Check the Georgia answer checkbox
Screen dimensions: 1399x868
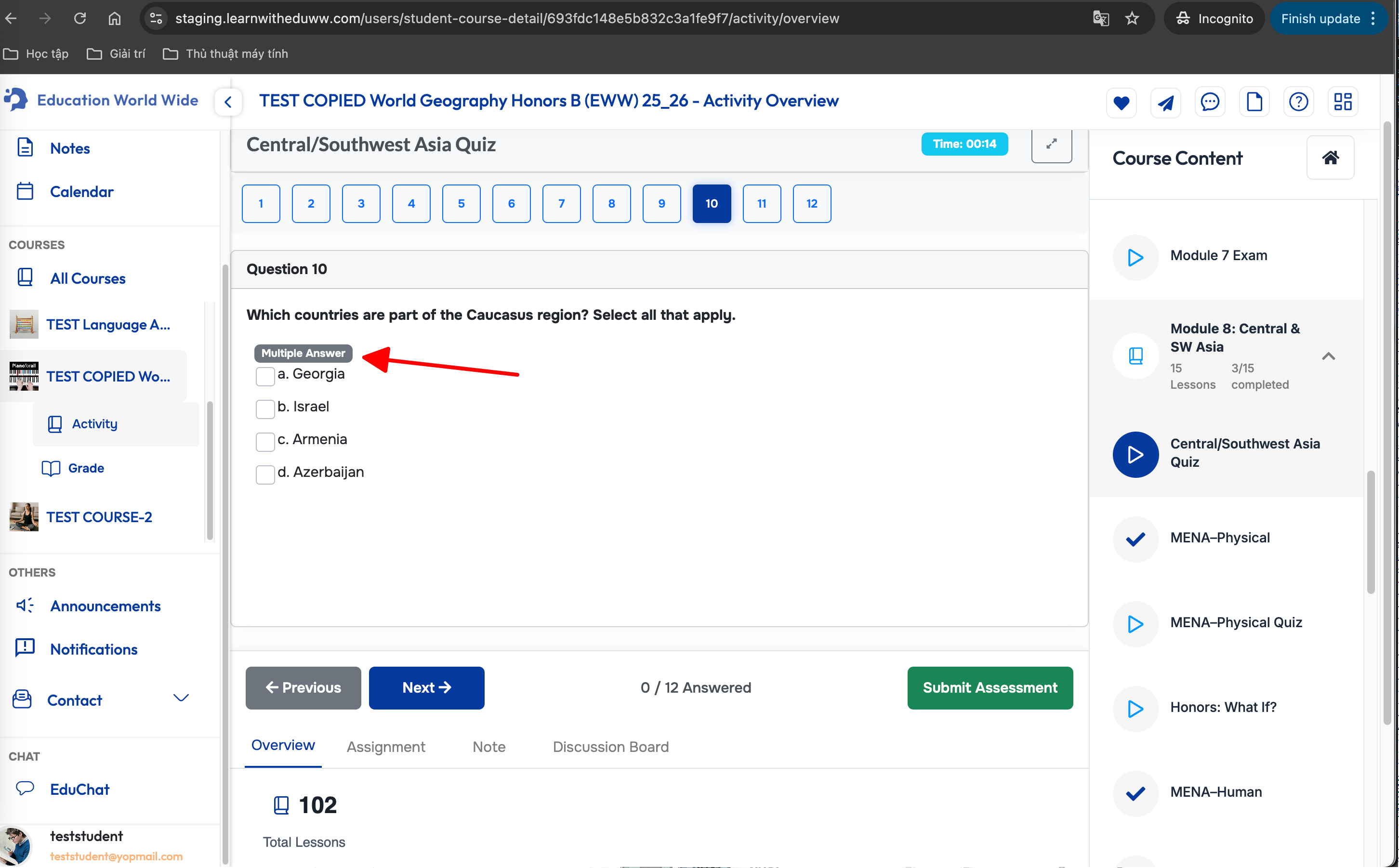point(264,377)
